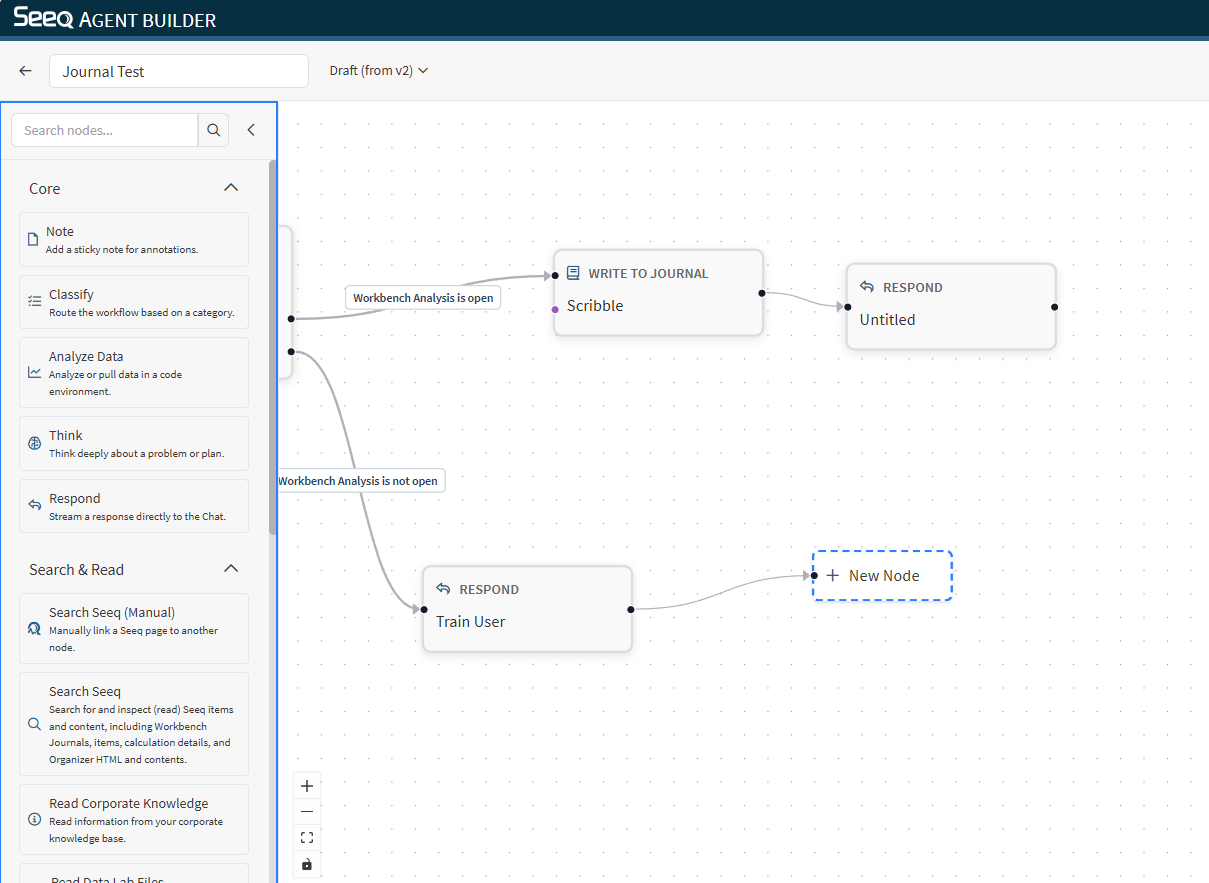Click the New Node placeholder
The height and width of the screenshot is (883, 1209).
pos(882,576)
